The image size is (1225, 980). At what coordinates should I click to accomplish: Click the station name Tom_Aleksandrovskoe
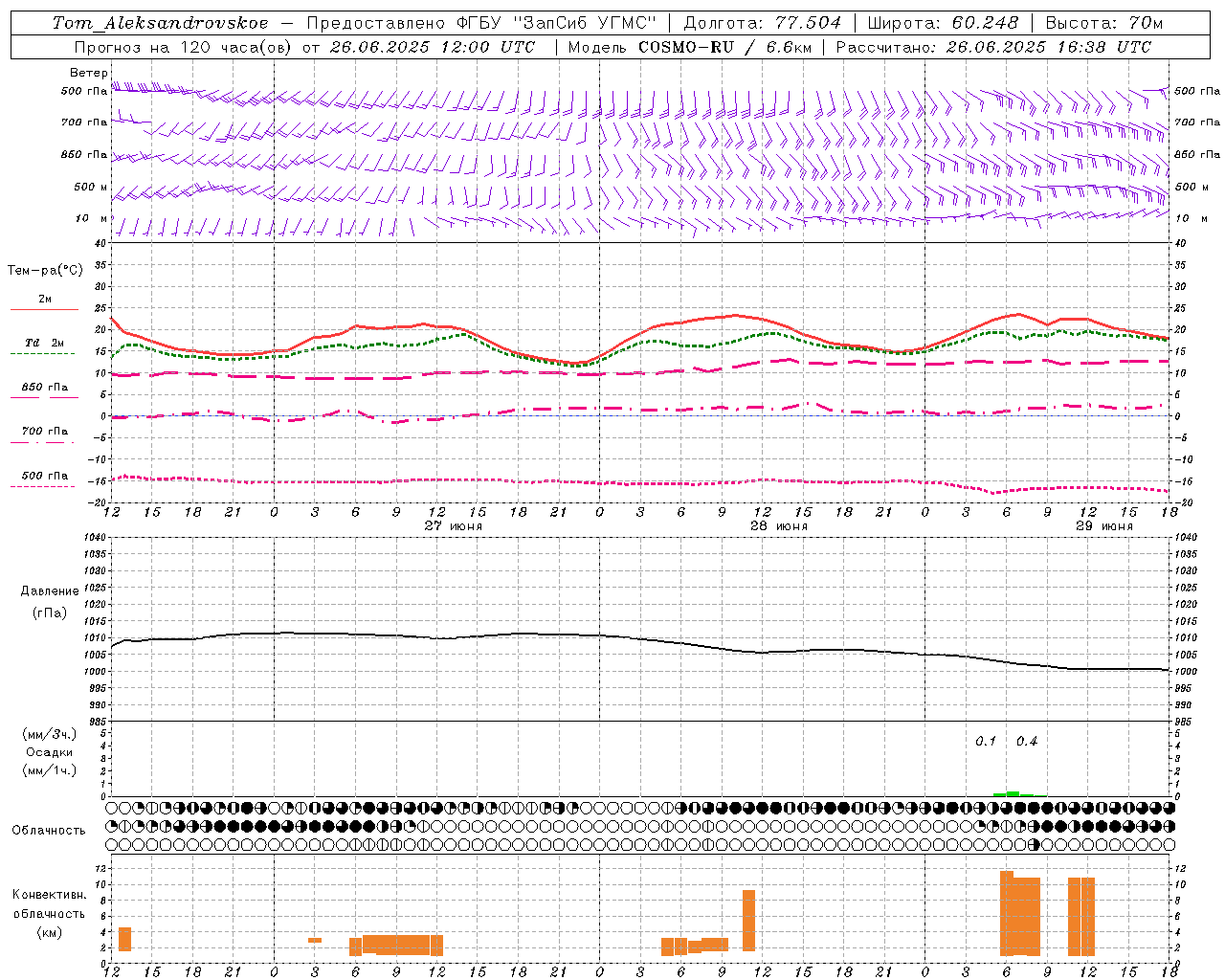[160, 23]
